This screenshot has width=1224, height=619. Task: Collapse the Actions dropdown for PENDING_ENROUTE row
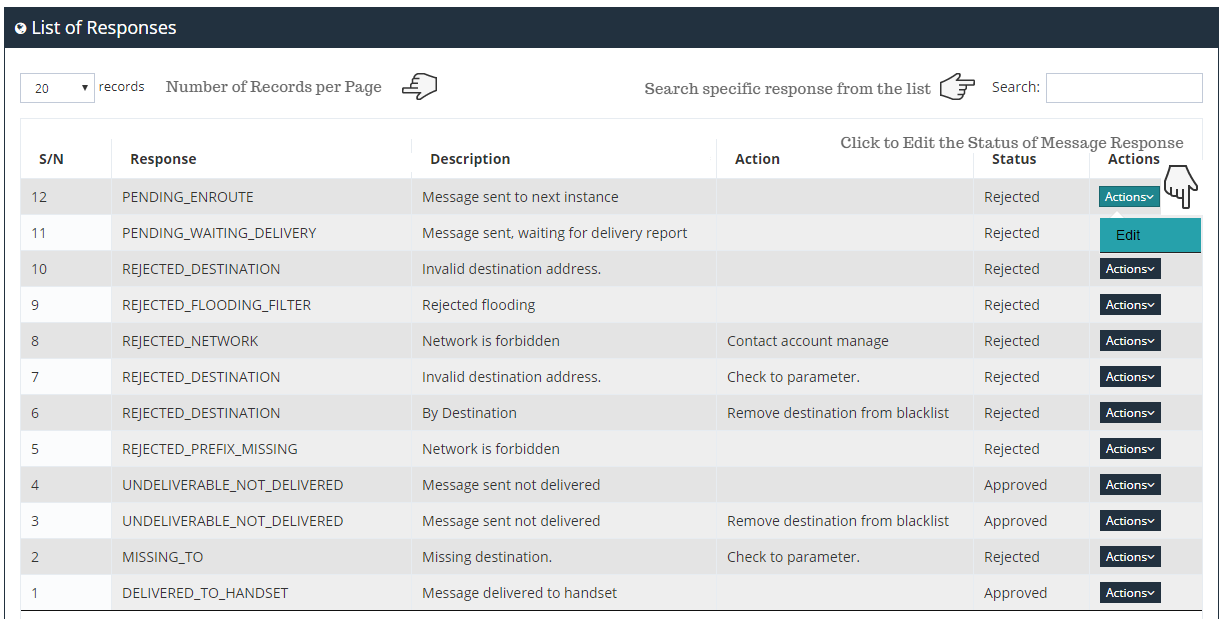pos(1129,197)
